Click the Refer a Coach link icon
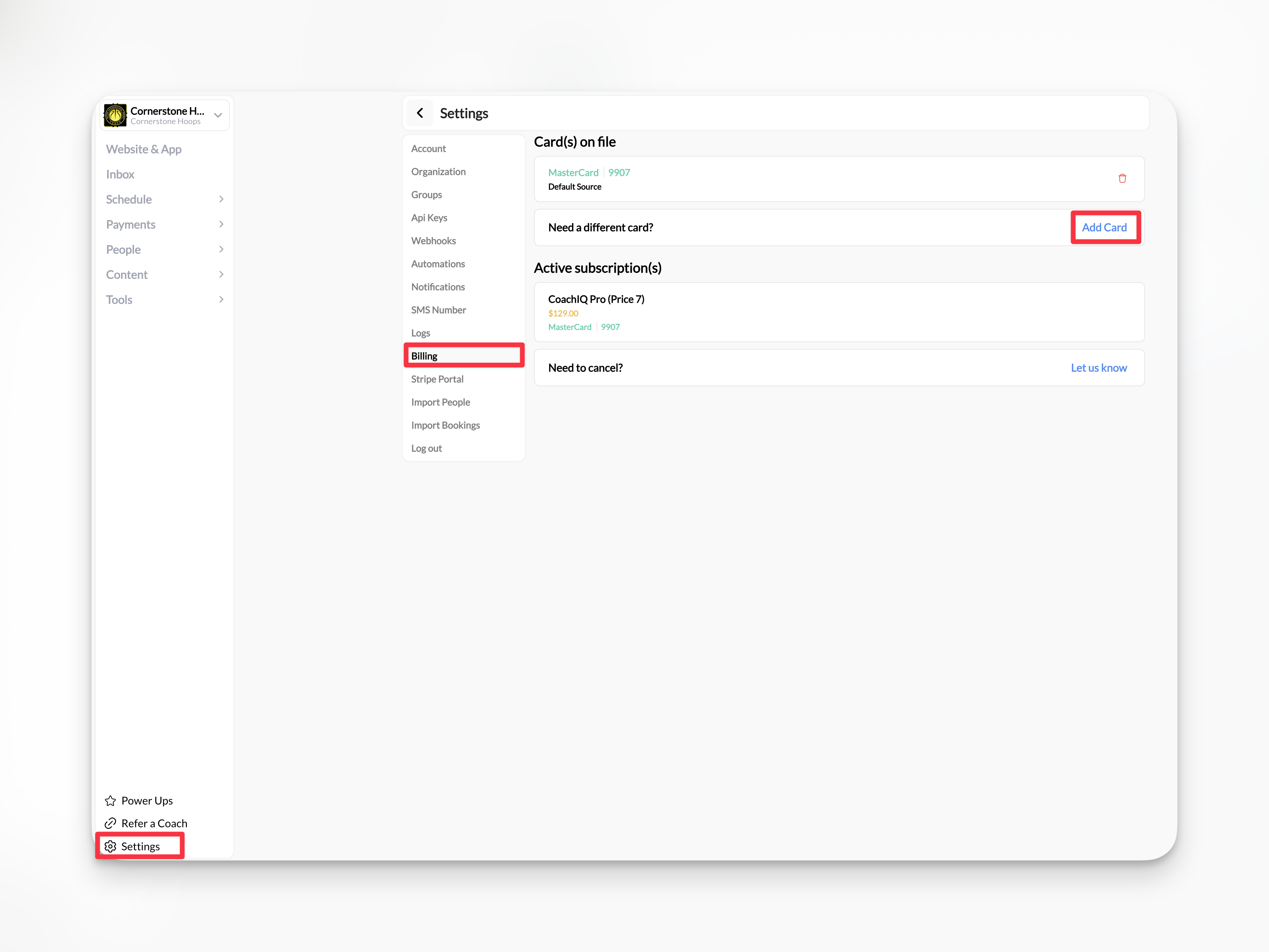This screenshot has width=1269, height=952. 111,824
